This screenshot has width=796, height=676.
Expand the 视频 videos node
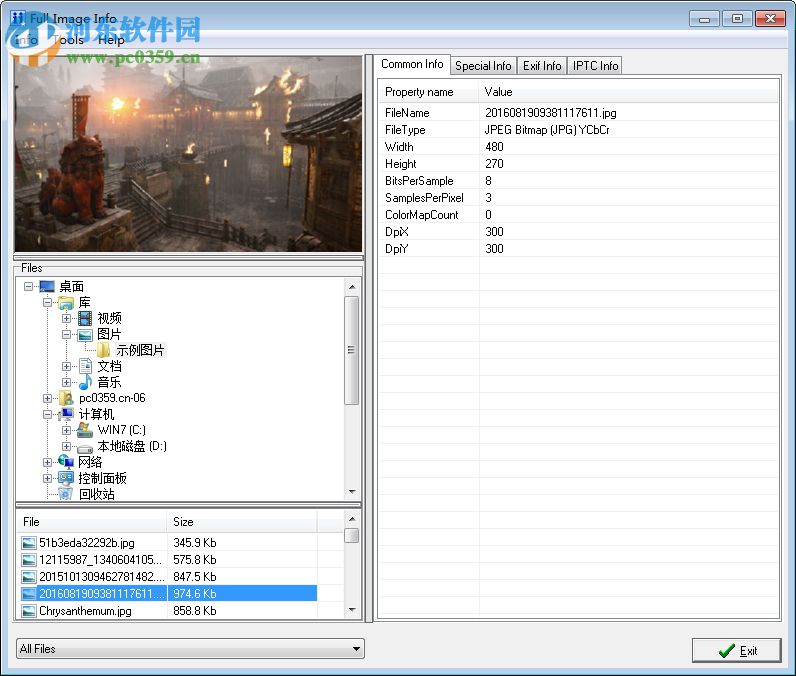(66, 319)
